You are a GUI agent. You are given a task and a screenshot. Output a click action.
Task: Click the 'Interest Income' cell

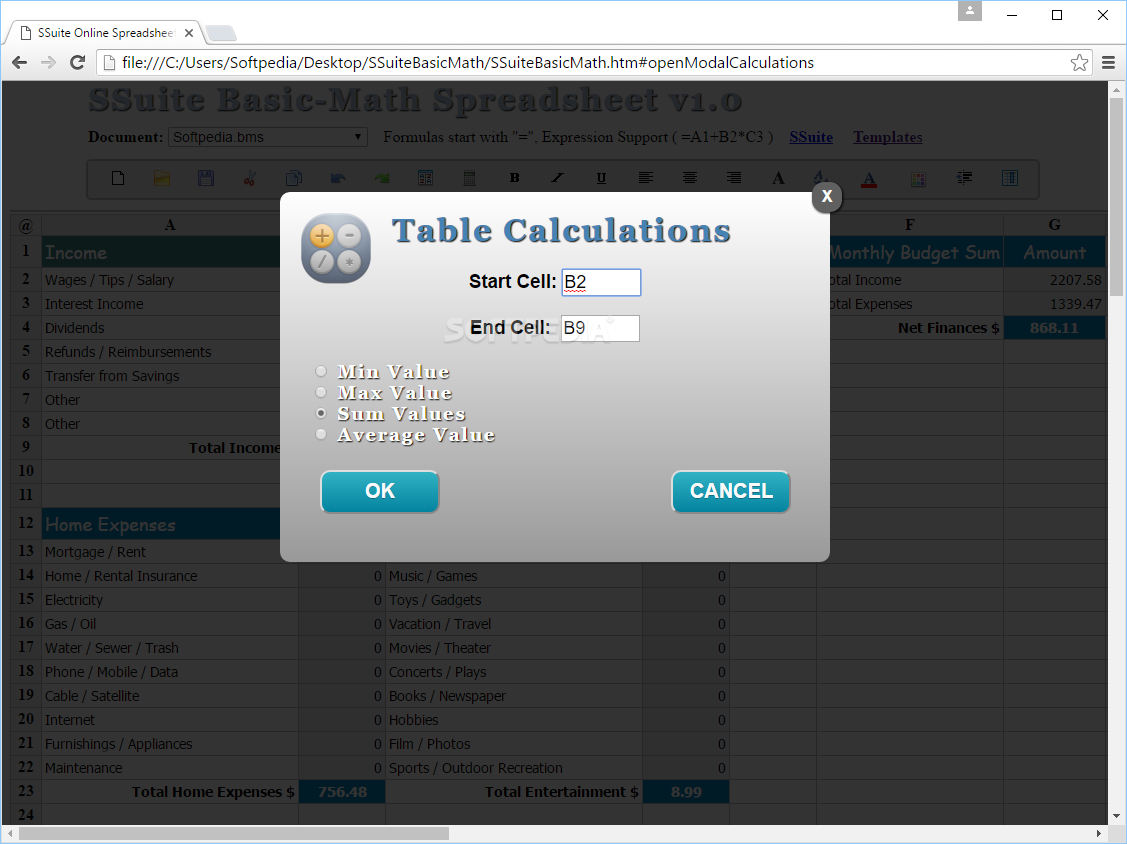click(x=161, y=303)
